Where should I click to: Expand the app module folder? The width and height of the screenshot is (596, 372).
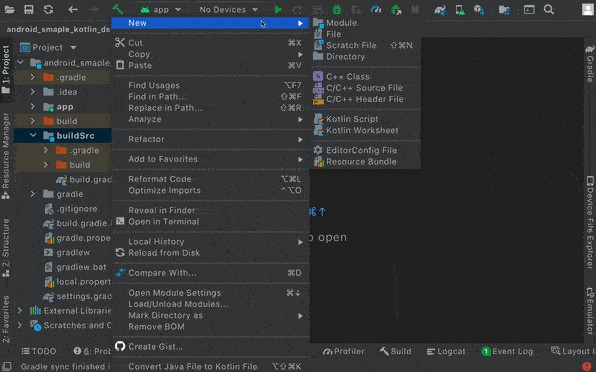pos(33,106)
